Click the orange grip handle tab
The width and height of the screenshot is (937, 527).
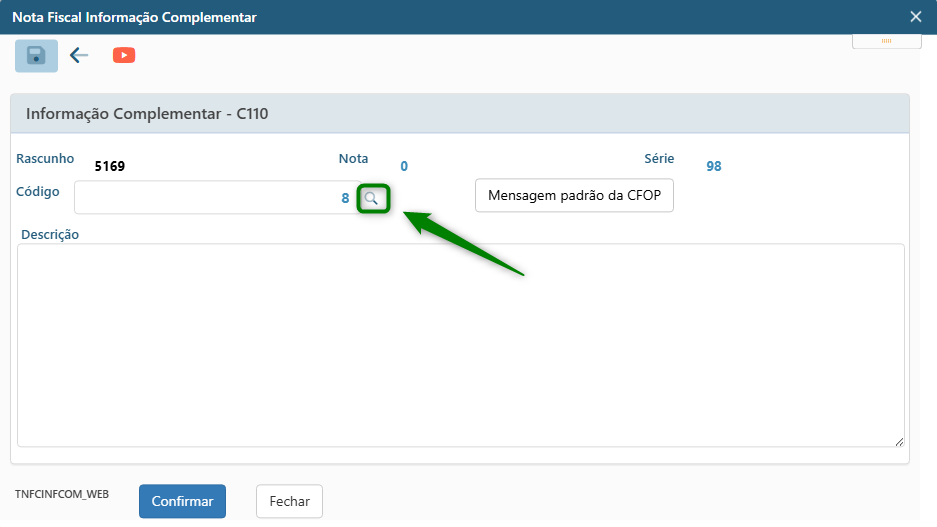pos(886,41)
